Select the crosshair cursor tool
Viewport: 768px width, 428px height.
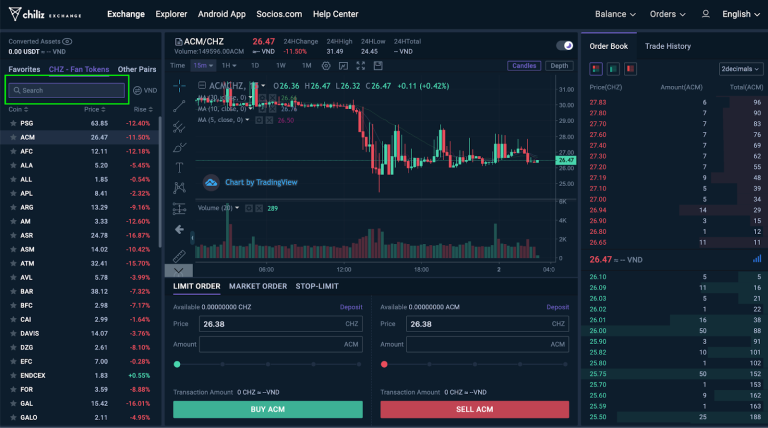point(179,86)
